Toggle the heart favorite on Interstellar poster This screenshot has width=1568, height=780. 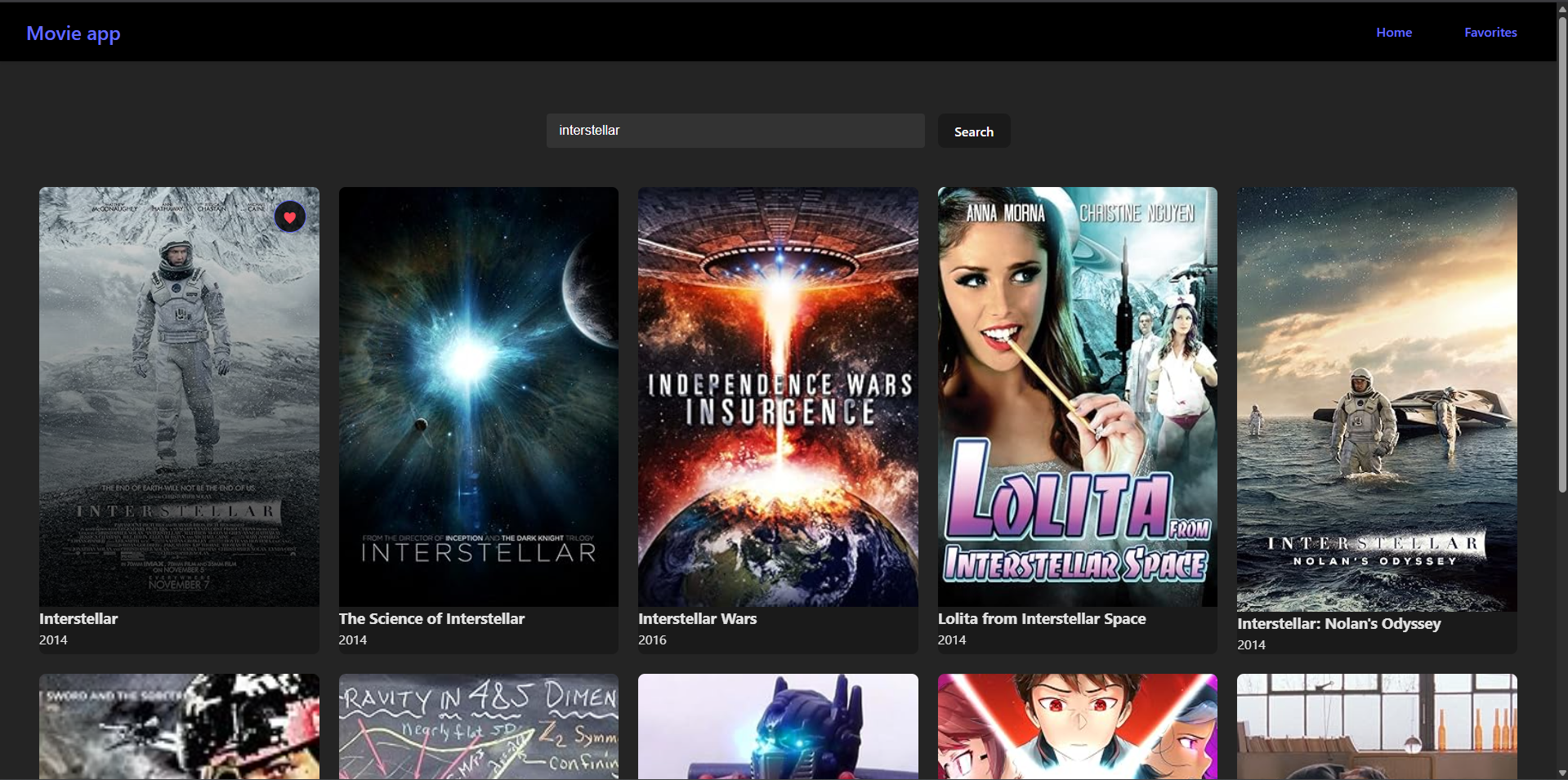(x=290, y=216)
